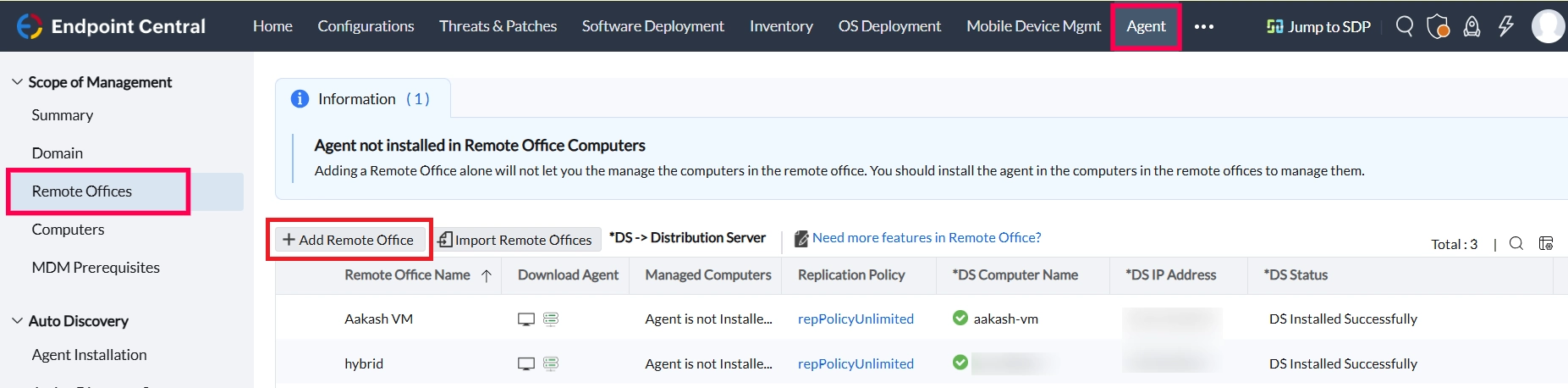This screenshot has width=1568, height=388.
Task: Open the column chooser table settings icon
Action: (1546, 243)
